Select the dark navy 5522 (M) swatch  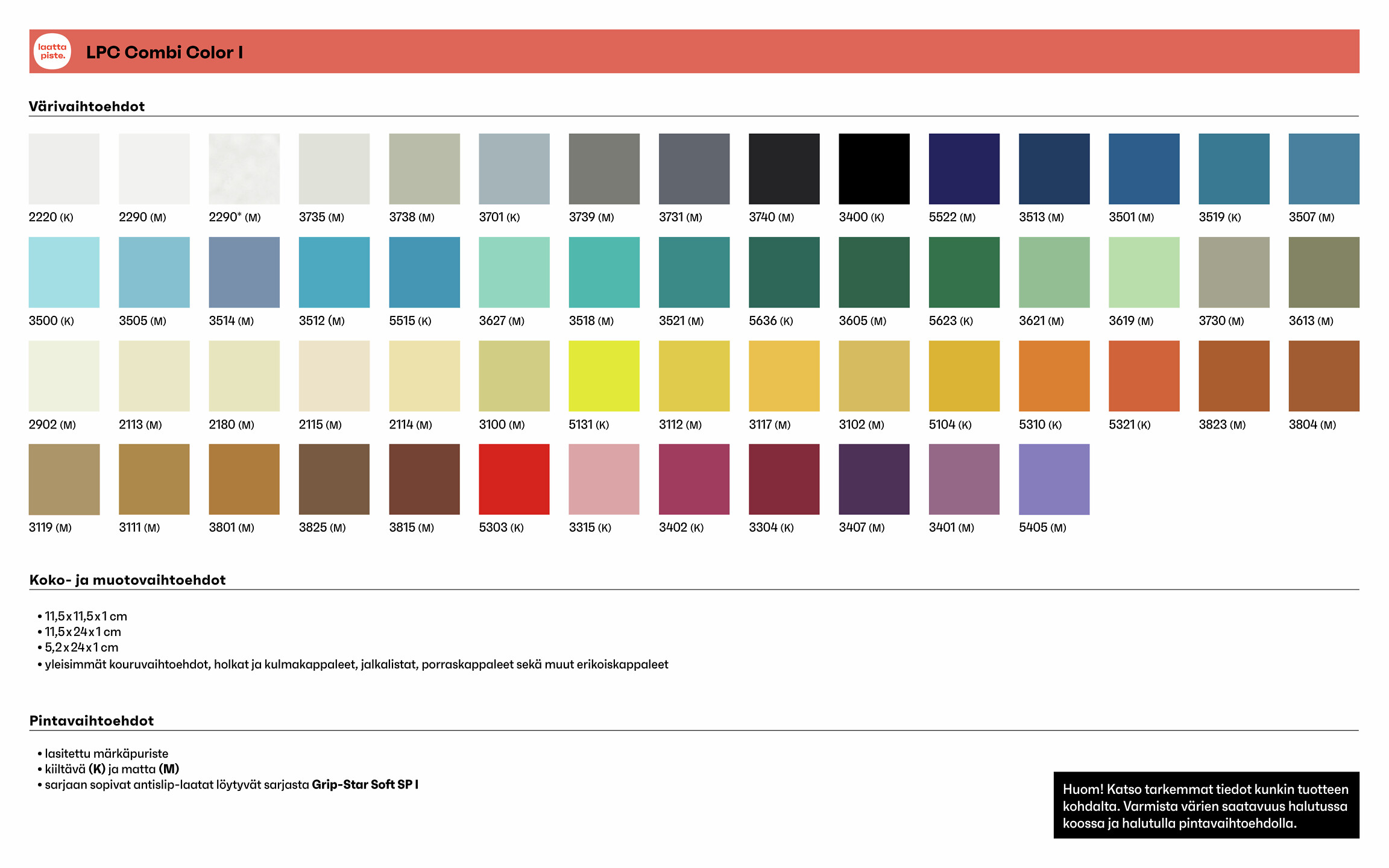coord(963,169)
